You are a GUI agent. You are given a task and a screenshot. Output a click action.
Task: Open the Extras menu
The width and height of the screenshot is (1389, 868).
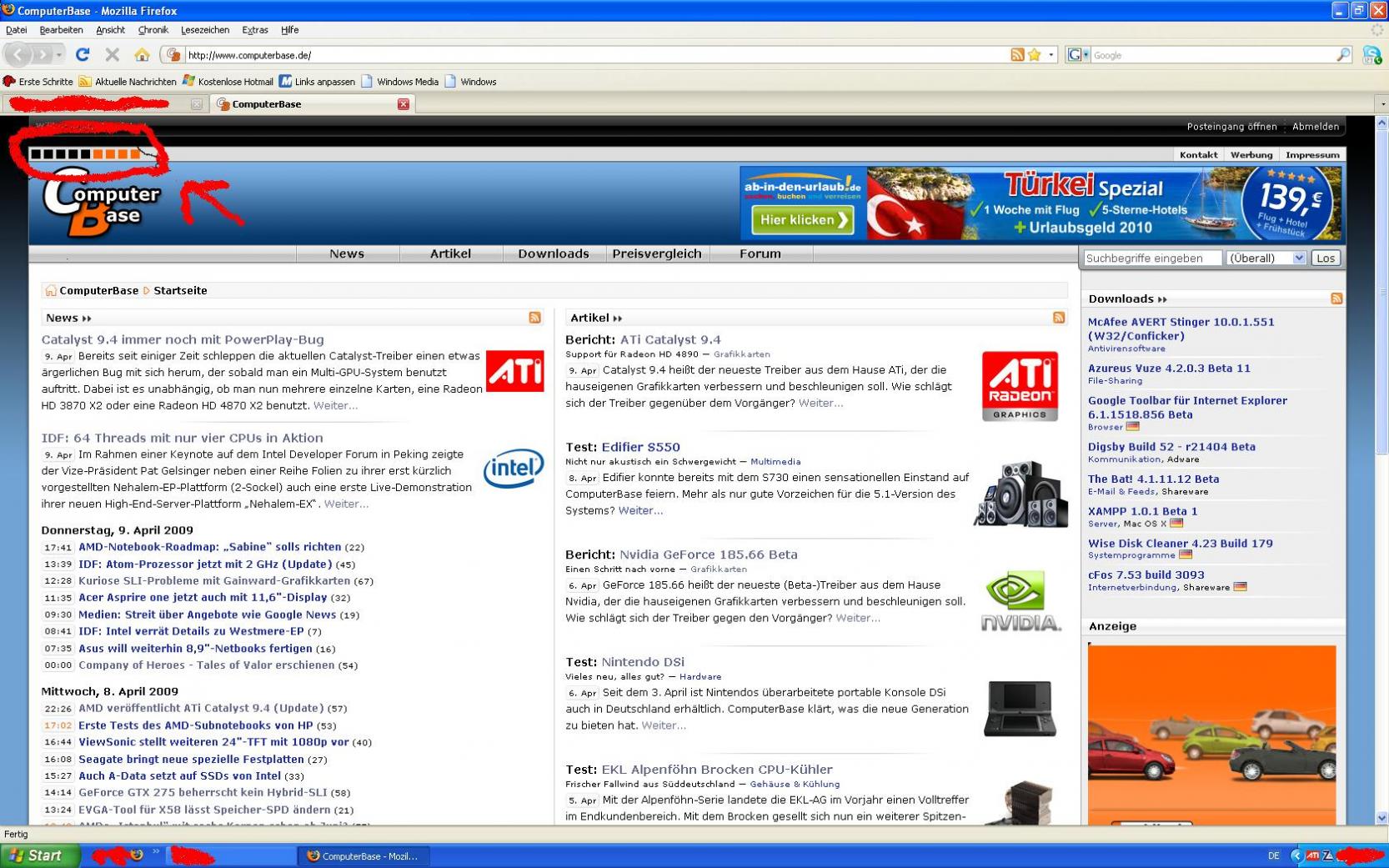255,30
